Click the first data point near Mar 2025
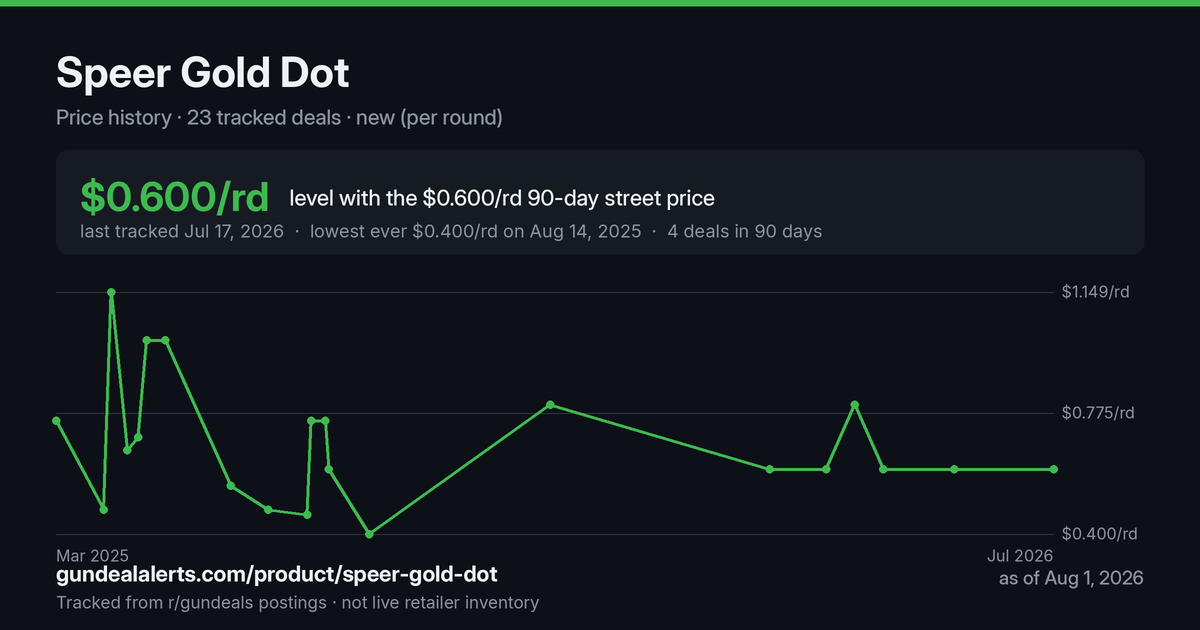Screen dimensions: 1200x630 pyautogui.click(x=57, y=421)
